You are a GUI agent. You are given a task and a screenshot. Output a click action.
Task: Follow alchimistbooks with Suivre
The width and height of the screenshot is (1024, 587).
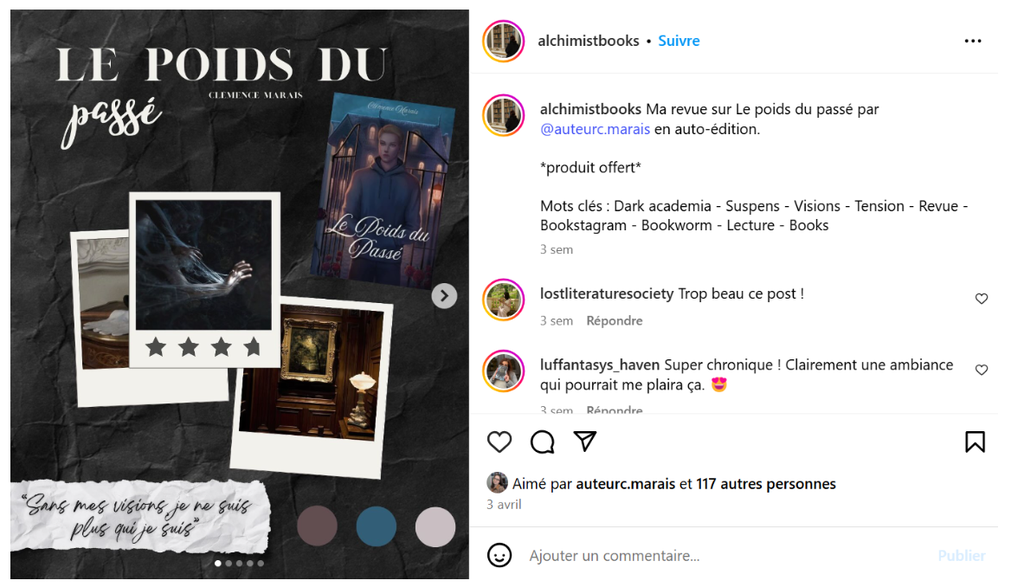(x=679, y=40)
